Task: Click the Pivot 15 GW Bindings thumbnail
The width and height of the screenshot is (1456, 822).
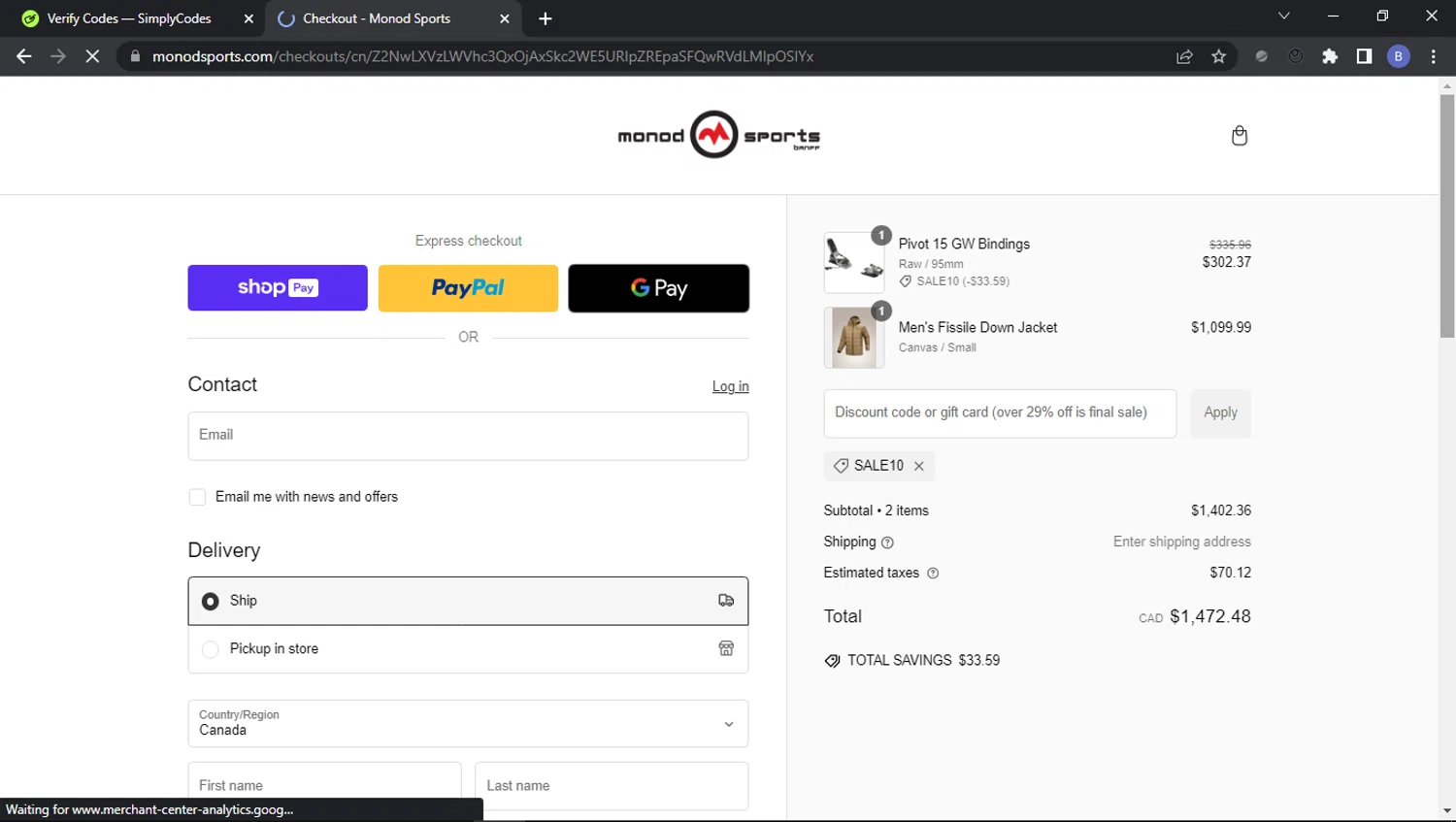Action: [x=854, y=262]
